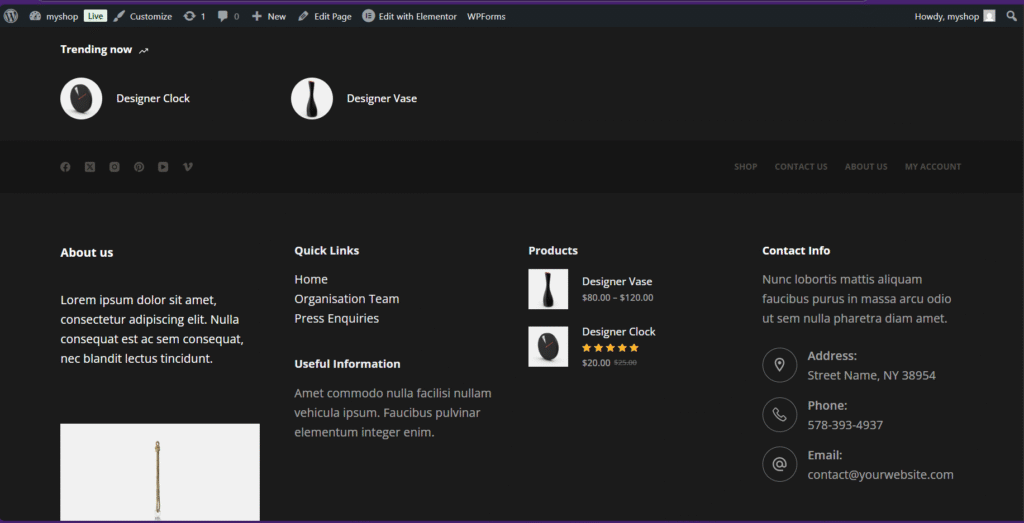Open the Facebook social icon
This screenshot has height=523, width=1024.
pos(65,167)
